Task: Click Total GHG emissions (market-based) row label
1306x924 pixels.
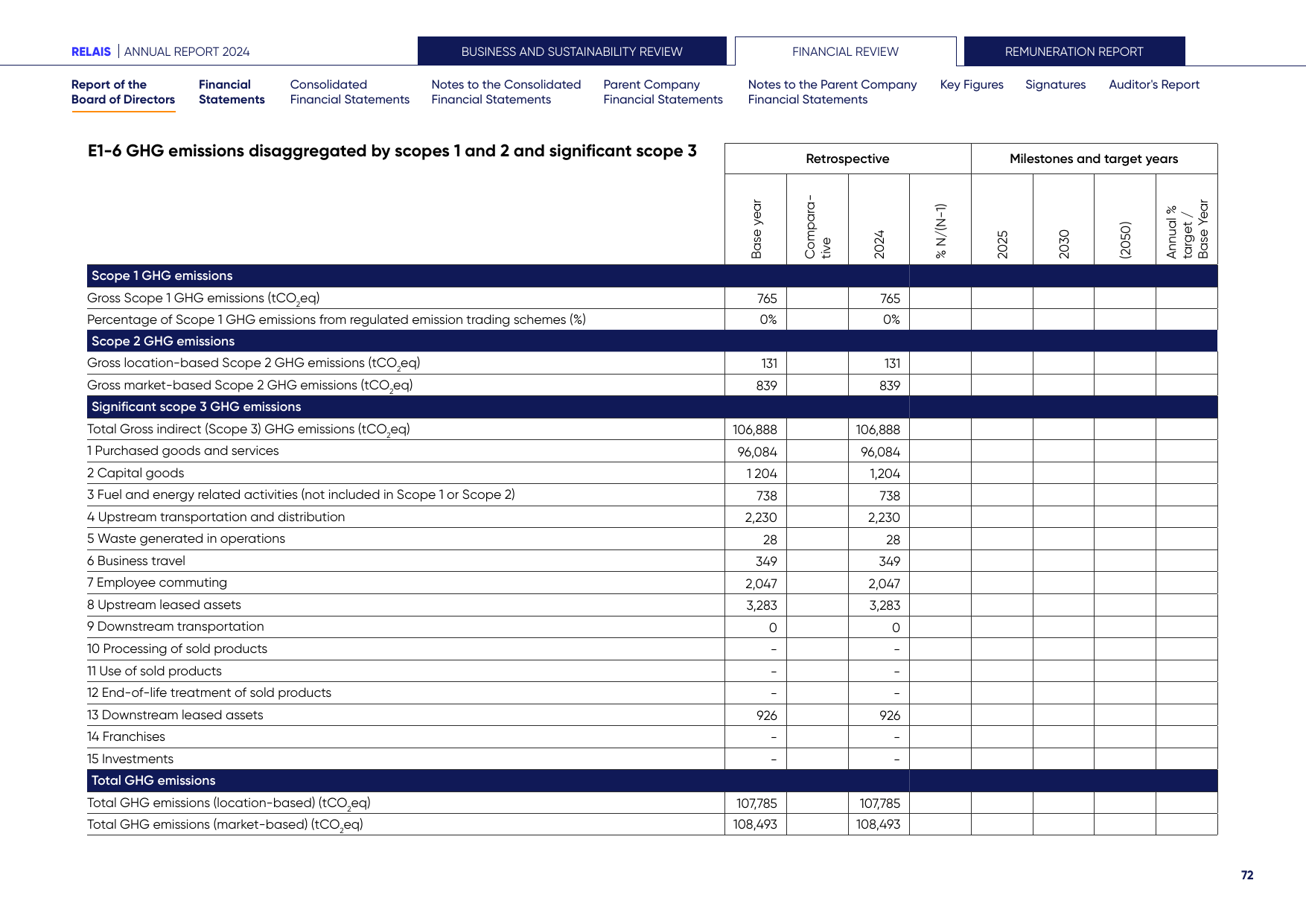Action: point(225,825)
